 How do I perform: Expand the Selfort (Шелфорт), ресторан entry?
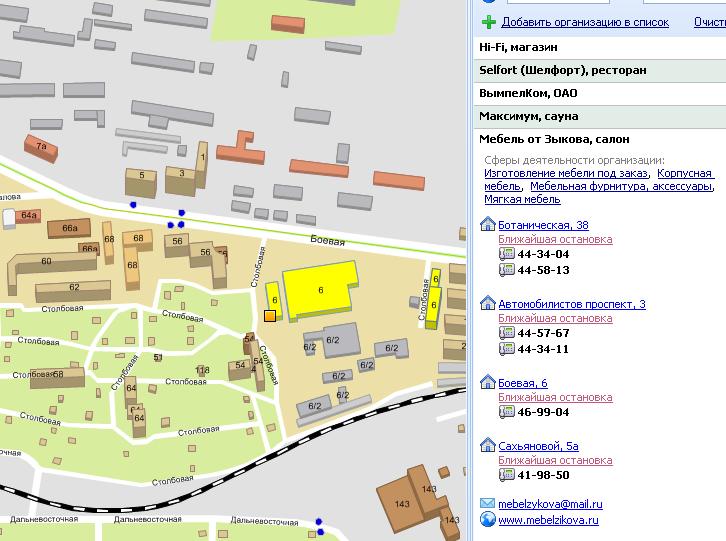[x=562, y=70]
